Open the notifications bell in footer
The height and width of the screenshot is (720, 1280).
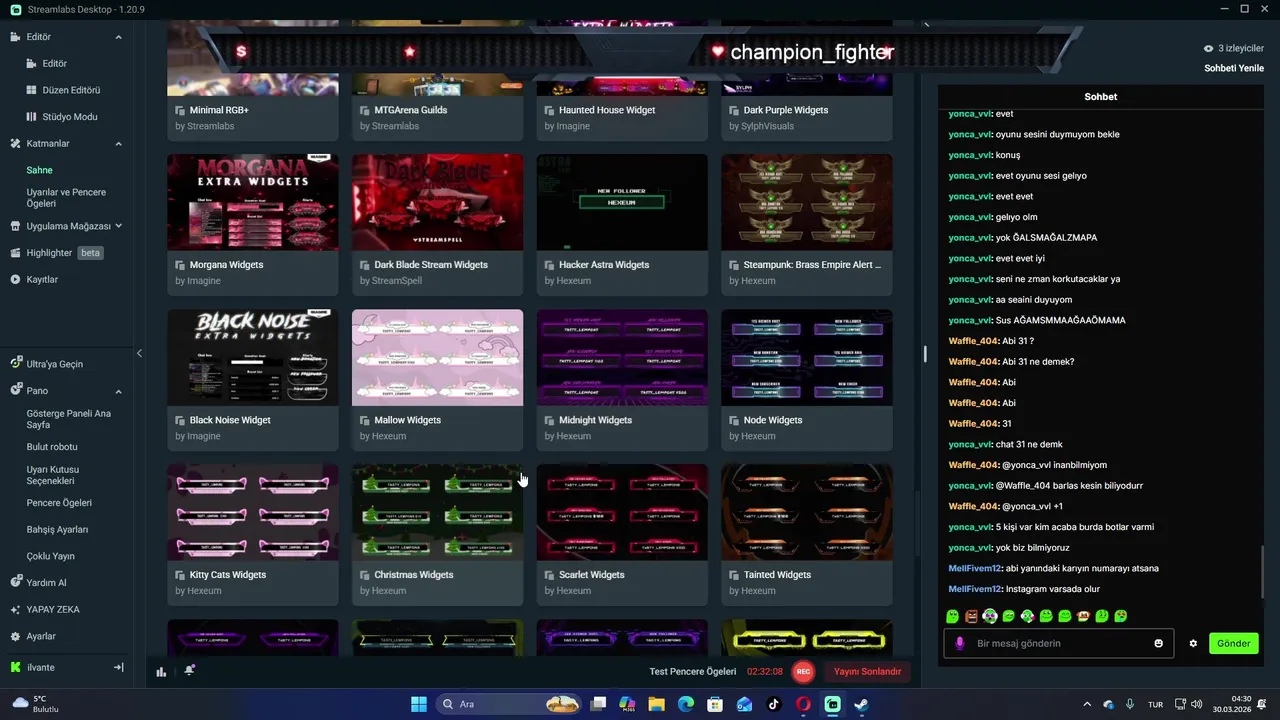coord(189,671)
